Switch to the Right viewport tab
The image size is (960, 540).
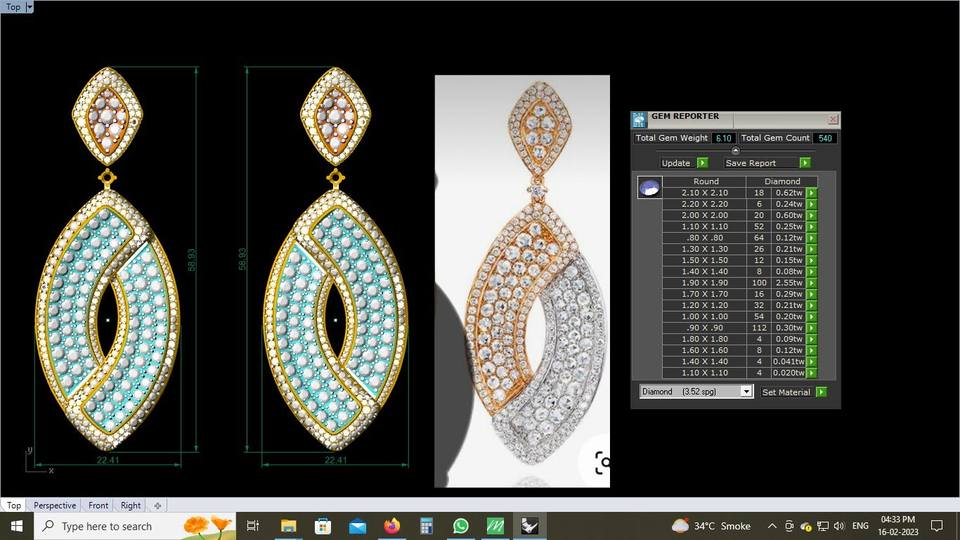click(131, 506)
